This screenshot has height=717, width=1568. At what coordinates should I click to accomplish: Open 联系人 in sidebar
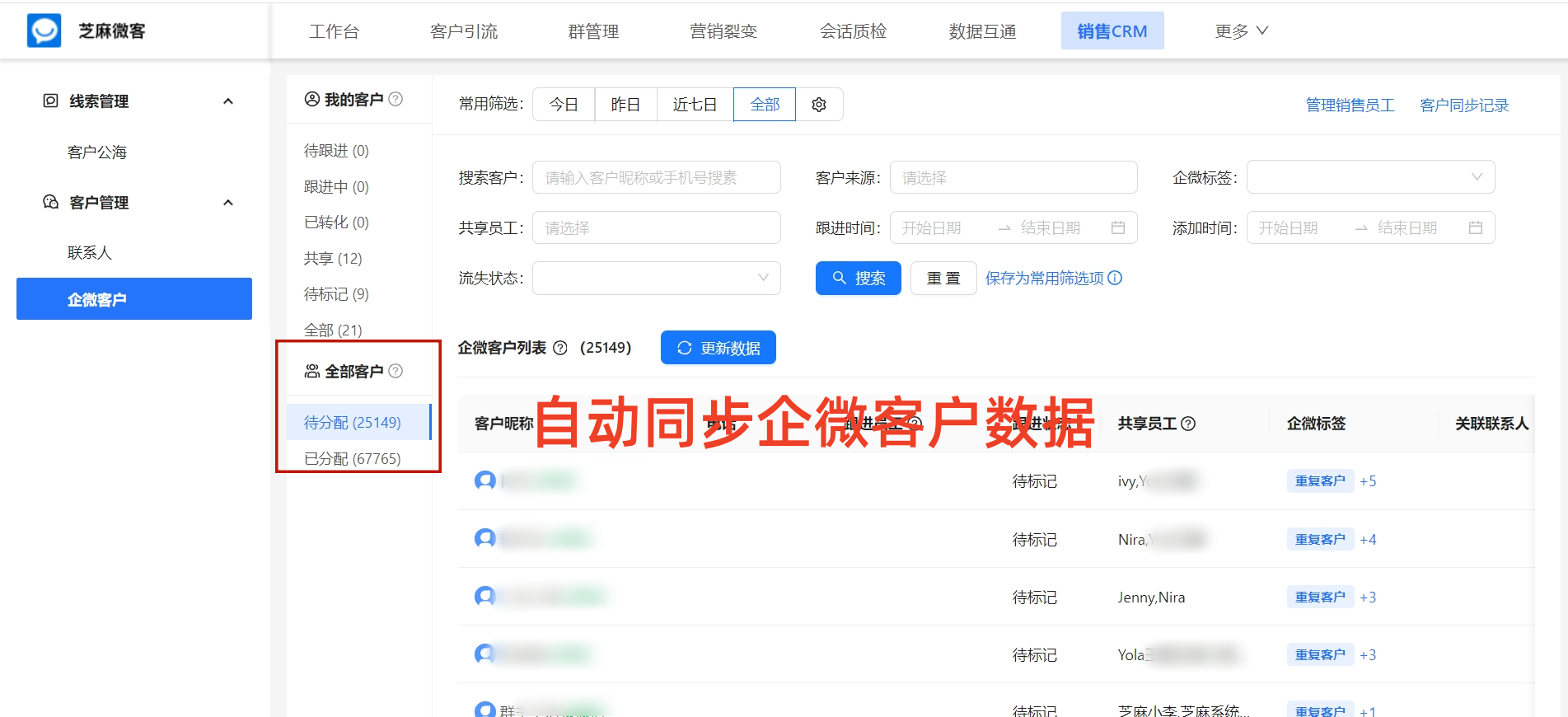coord(89,253)
